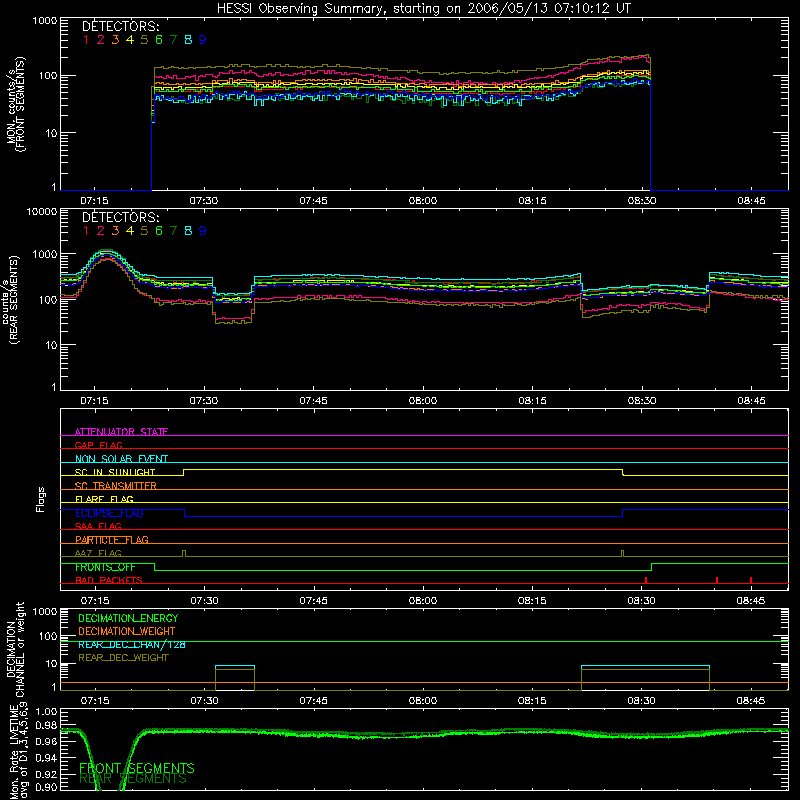Select the FLARE_FLAG label
This screenshot has height=800, width=800.
click(x=104, y=499)
